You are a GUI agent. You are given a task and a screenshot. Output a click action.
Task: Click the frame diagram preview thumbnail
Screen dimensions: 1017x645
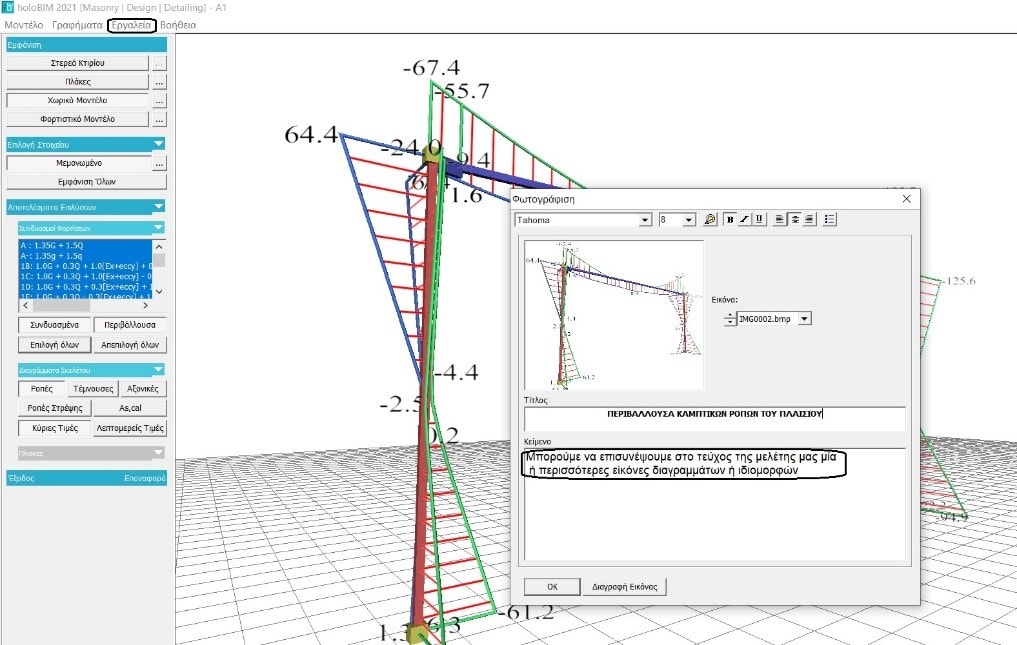[x=614, y=315]
